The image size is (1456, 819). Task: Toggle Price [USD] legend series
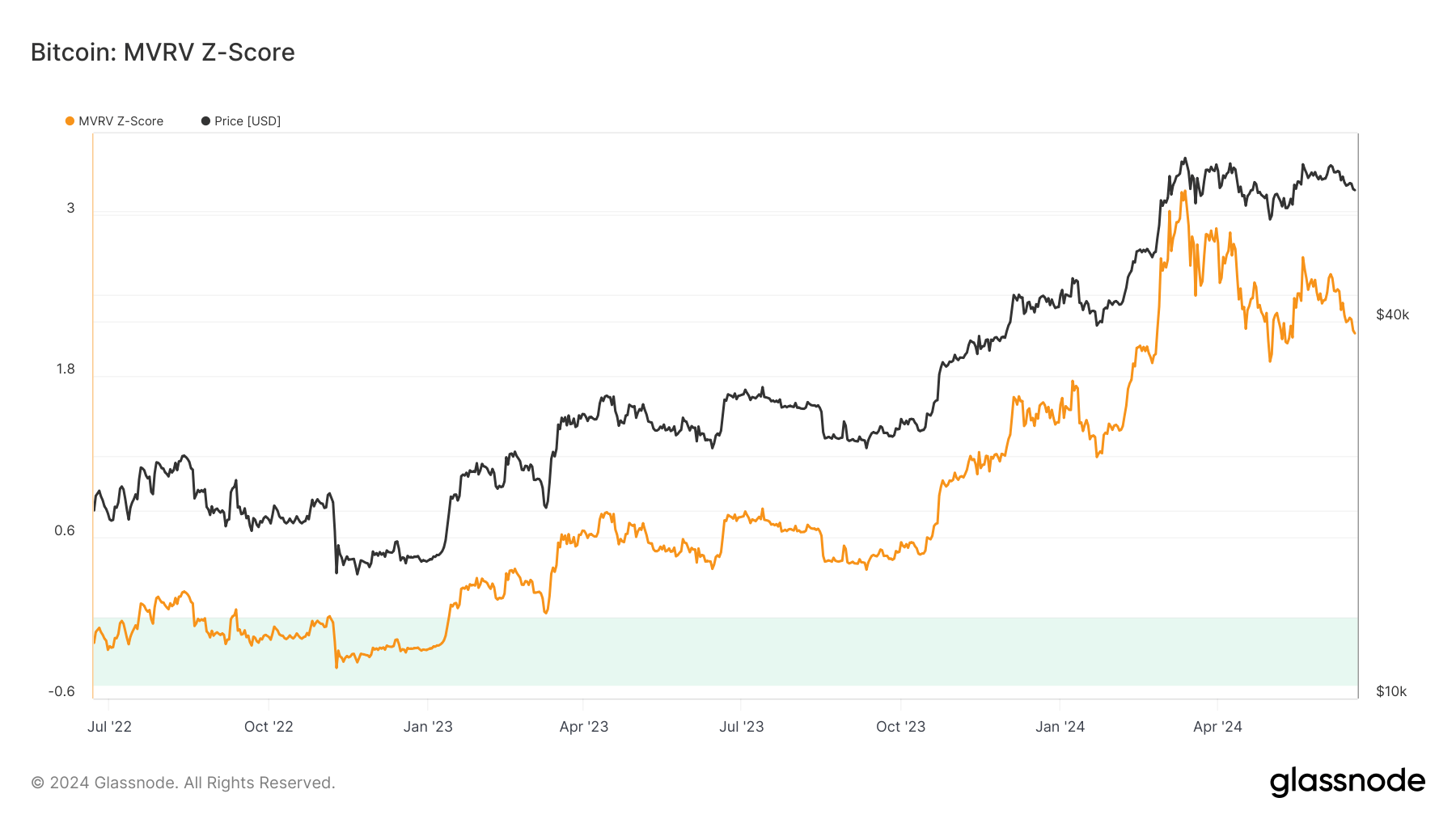247,121
